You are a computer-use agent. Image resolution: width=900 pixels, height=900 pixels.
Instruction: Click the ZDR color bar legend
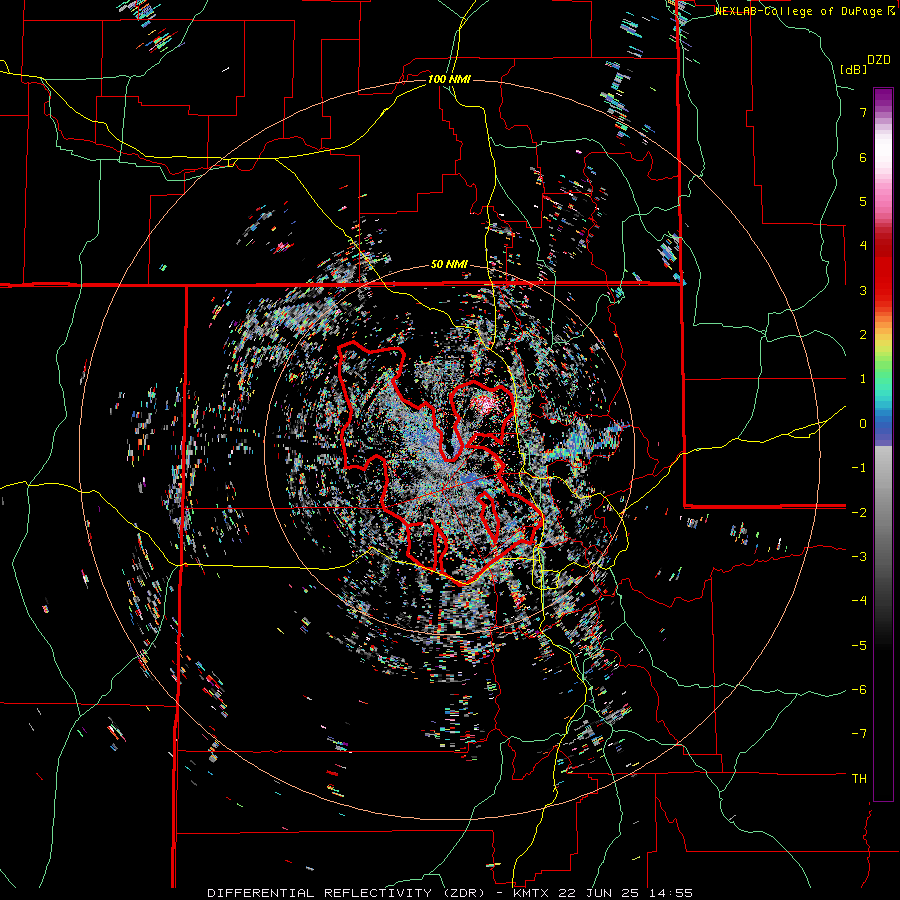883,444
